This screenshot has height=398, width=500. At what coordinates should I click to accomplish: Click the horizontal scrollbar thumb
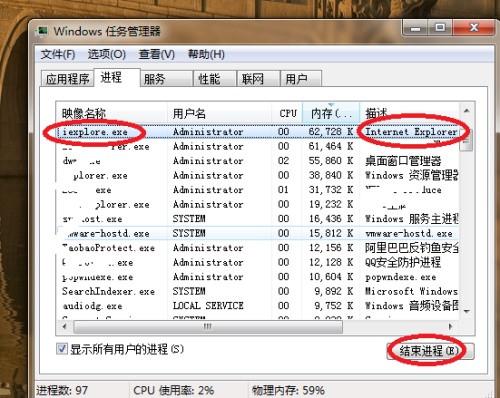coord(208,326)
